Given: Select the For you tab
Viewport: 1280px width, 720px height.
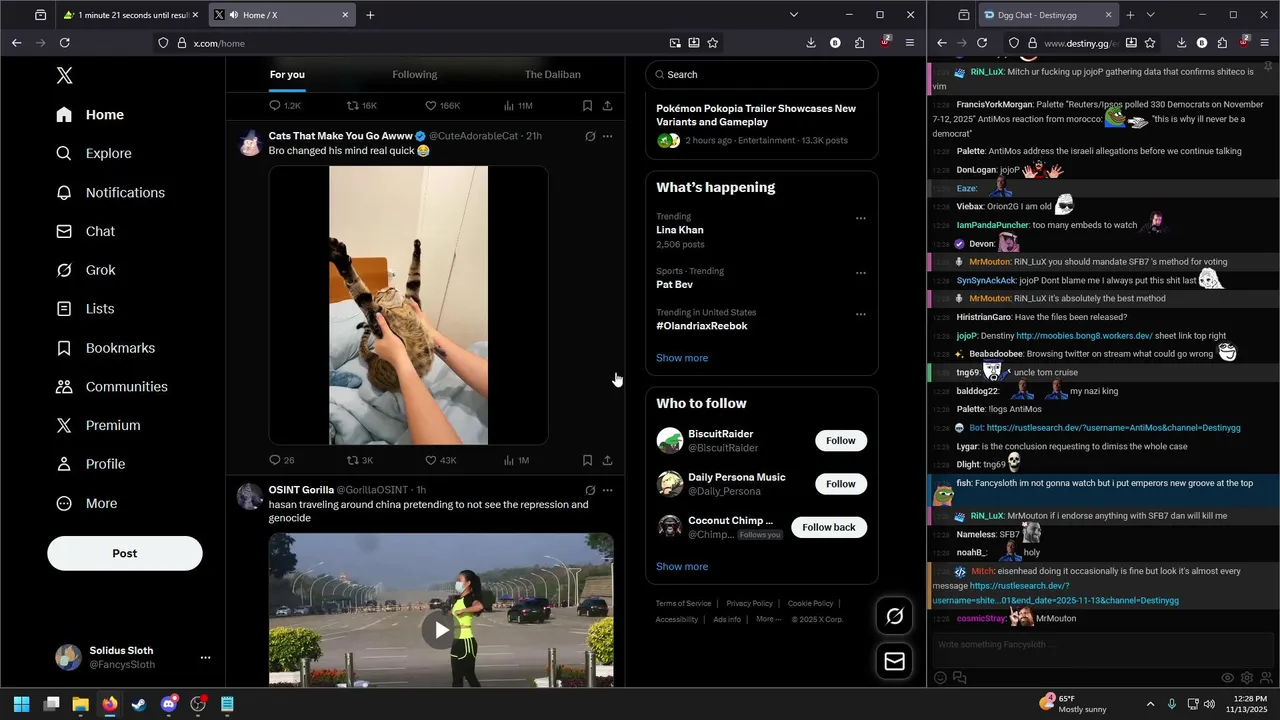Looking at the screenshot, I should pos(287,74).
